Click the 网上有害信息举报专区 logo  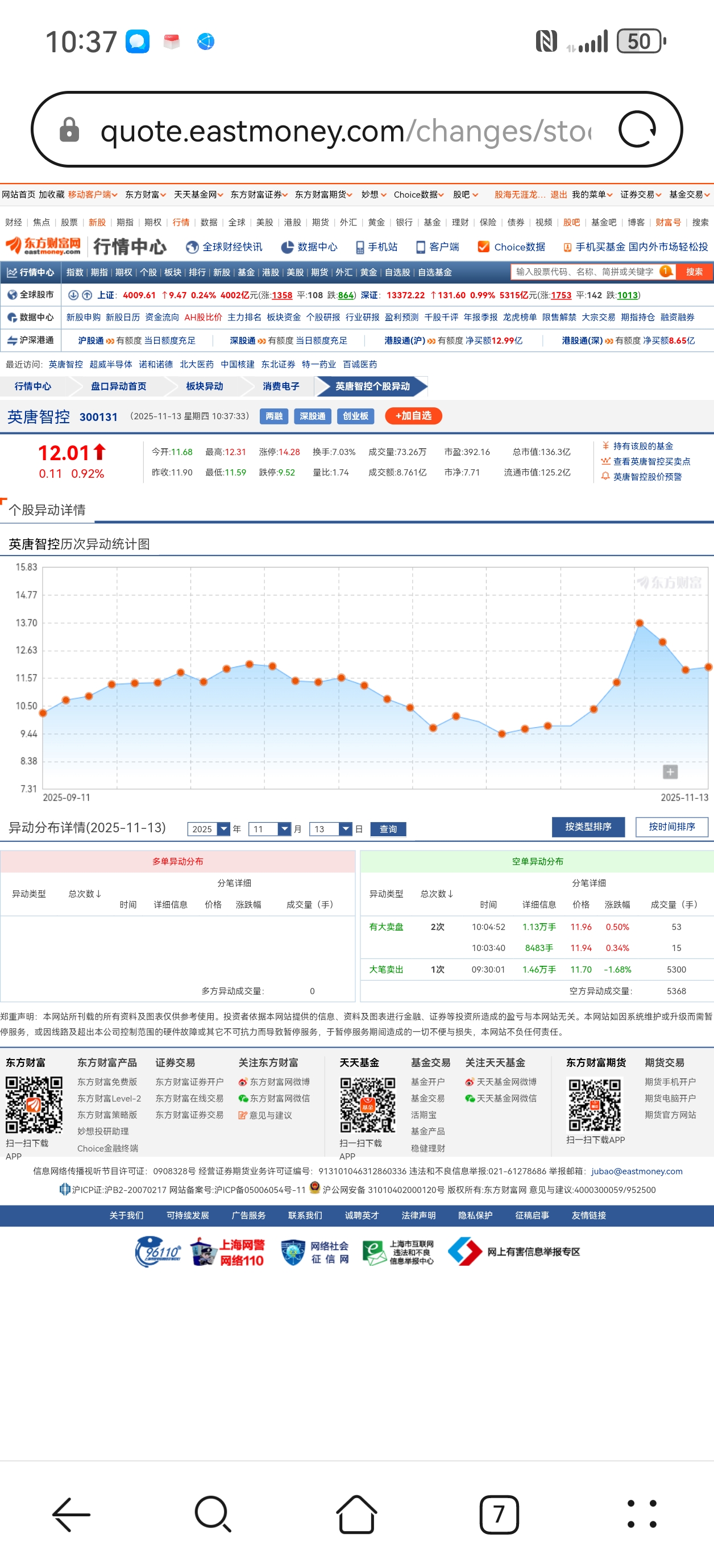click(513, 1252)
